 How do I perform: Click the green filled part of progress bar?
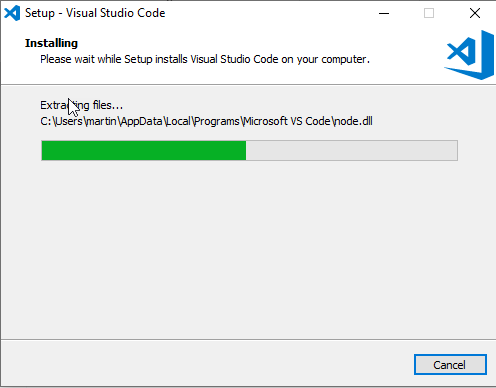click(x=144, y=151)
